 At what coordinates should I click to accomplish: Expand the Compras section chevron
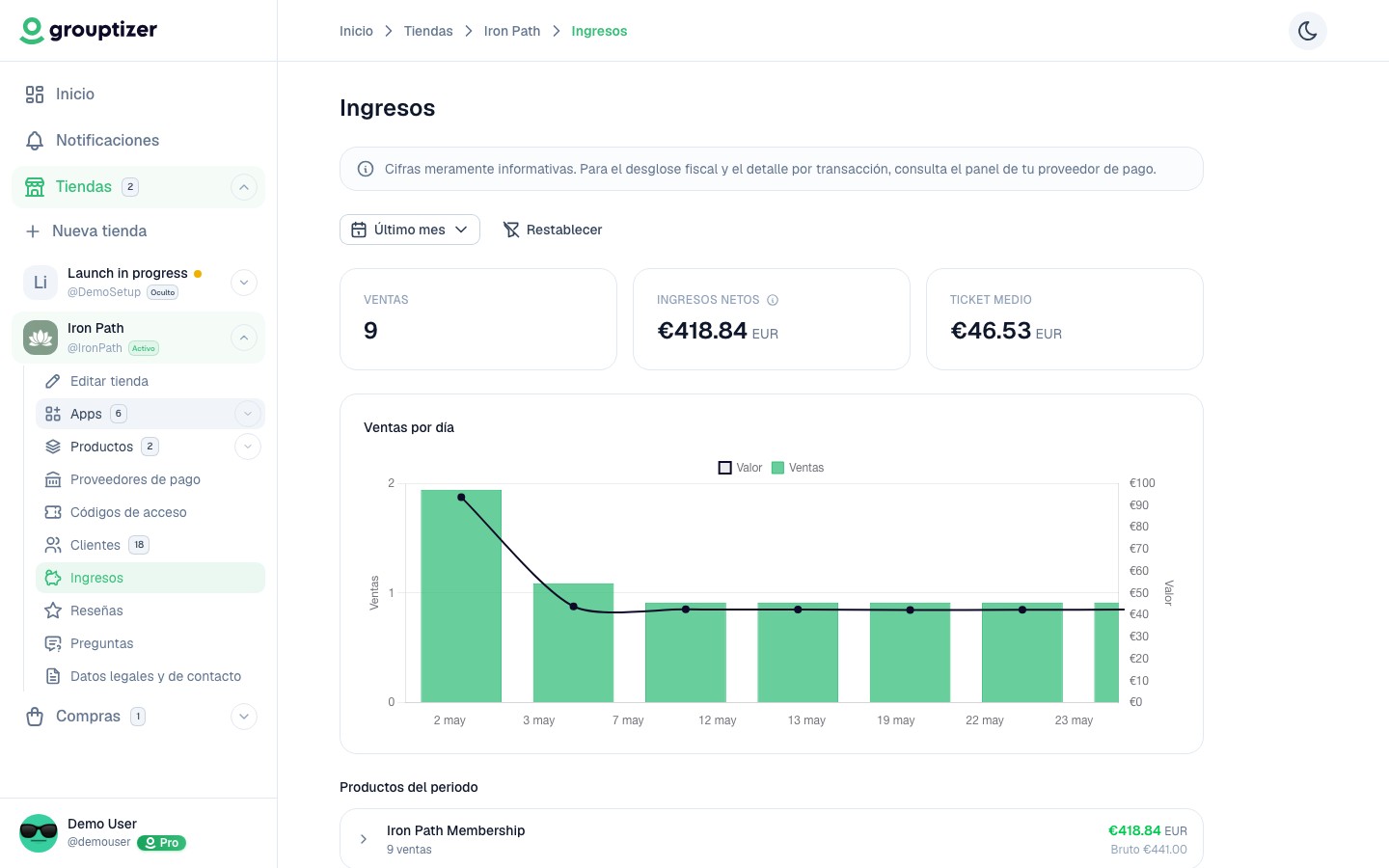pos(244,717)
